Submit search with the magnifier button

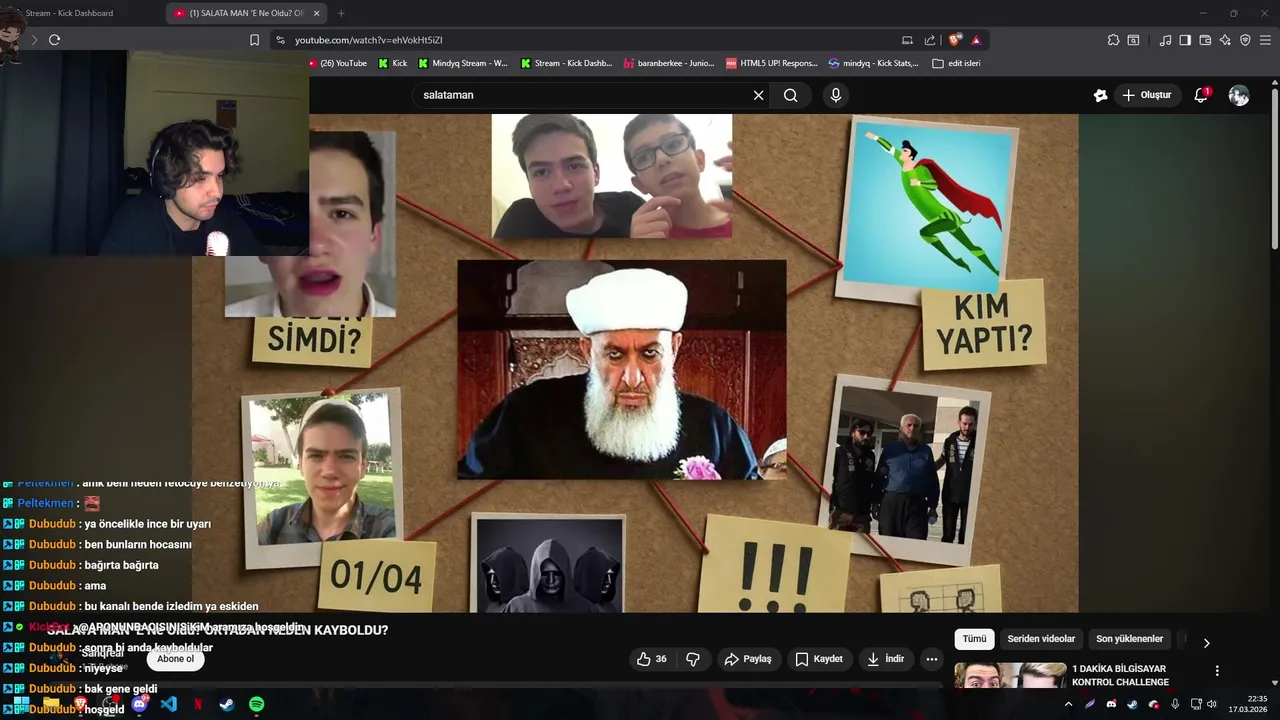click(791, 95)
